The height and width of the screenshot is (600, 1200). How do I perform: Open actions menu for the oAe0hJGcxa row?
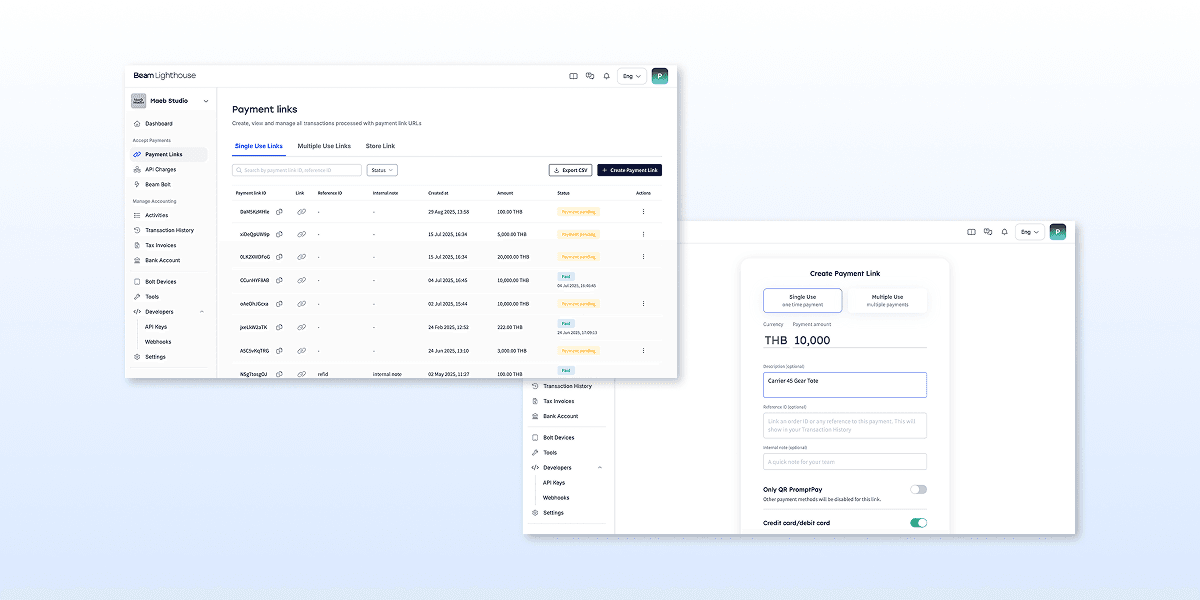tap(643, 303)
